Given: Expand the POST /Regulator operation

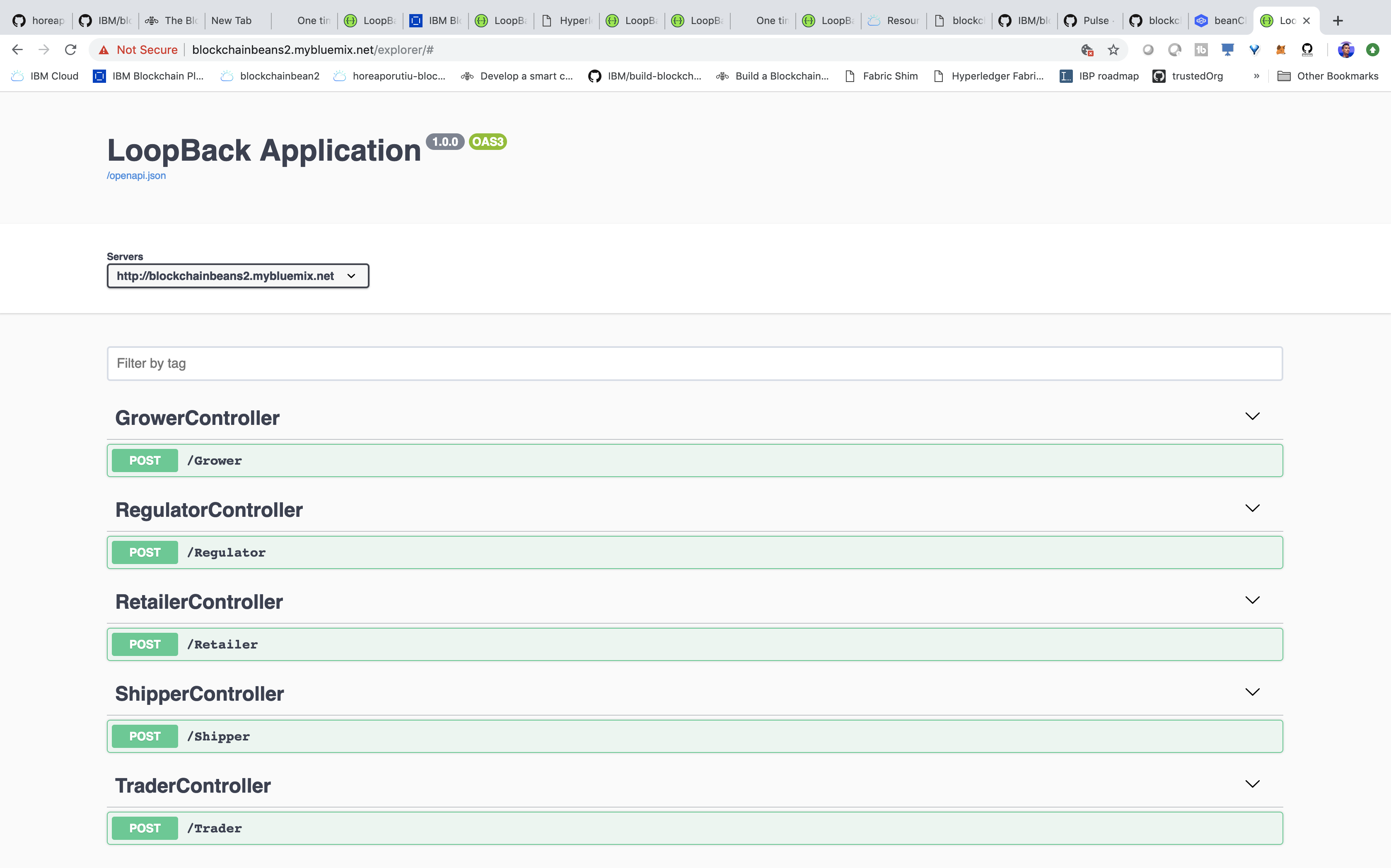Looking at the screenshot, I should coord(695,552).
